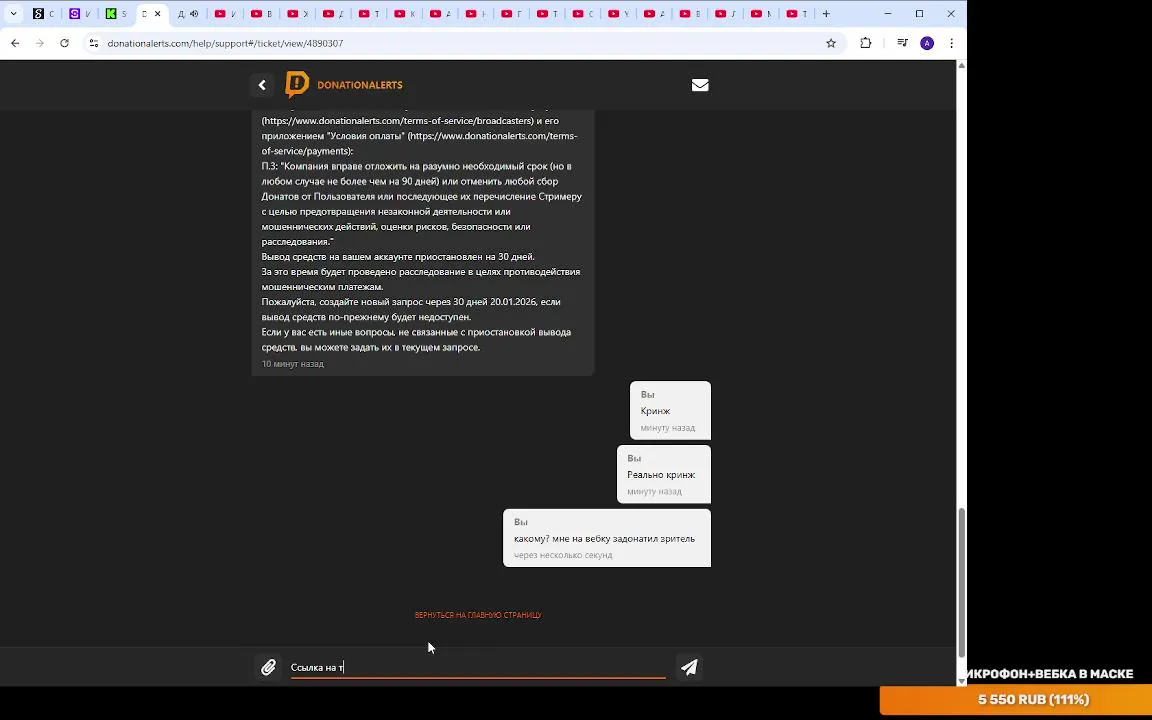The height and width of the screenshot is (720, 1152).
Task: Click the address bar with the donationalerts.com URL
Action: tap(463, 43)
